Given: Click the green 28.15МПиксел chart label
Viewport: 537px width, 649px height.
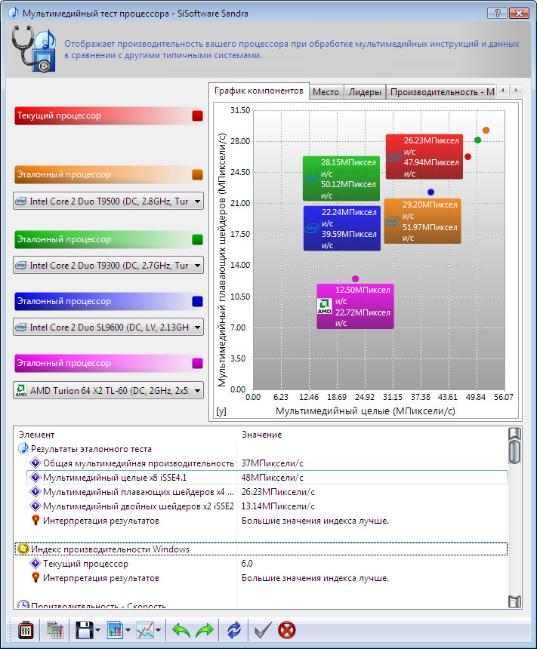Looking at the screenshot, I should [x=342, y=178].
